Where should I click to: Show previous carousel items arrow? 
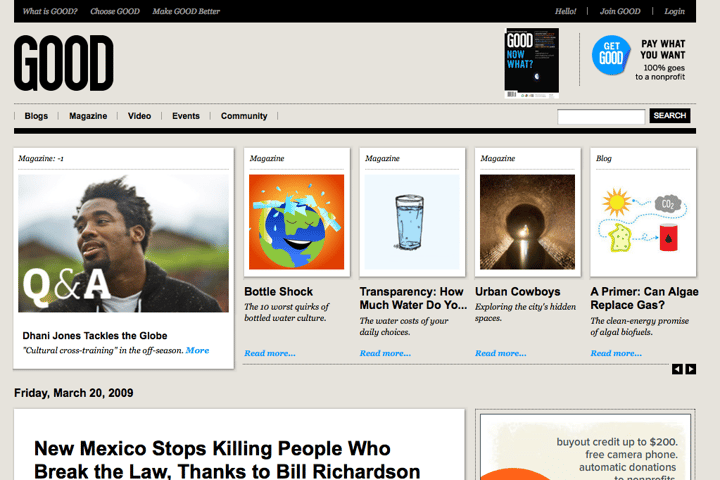[x=677, y=369]
